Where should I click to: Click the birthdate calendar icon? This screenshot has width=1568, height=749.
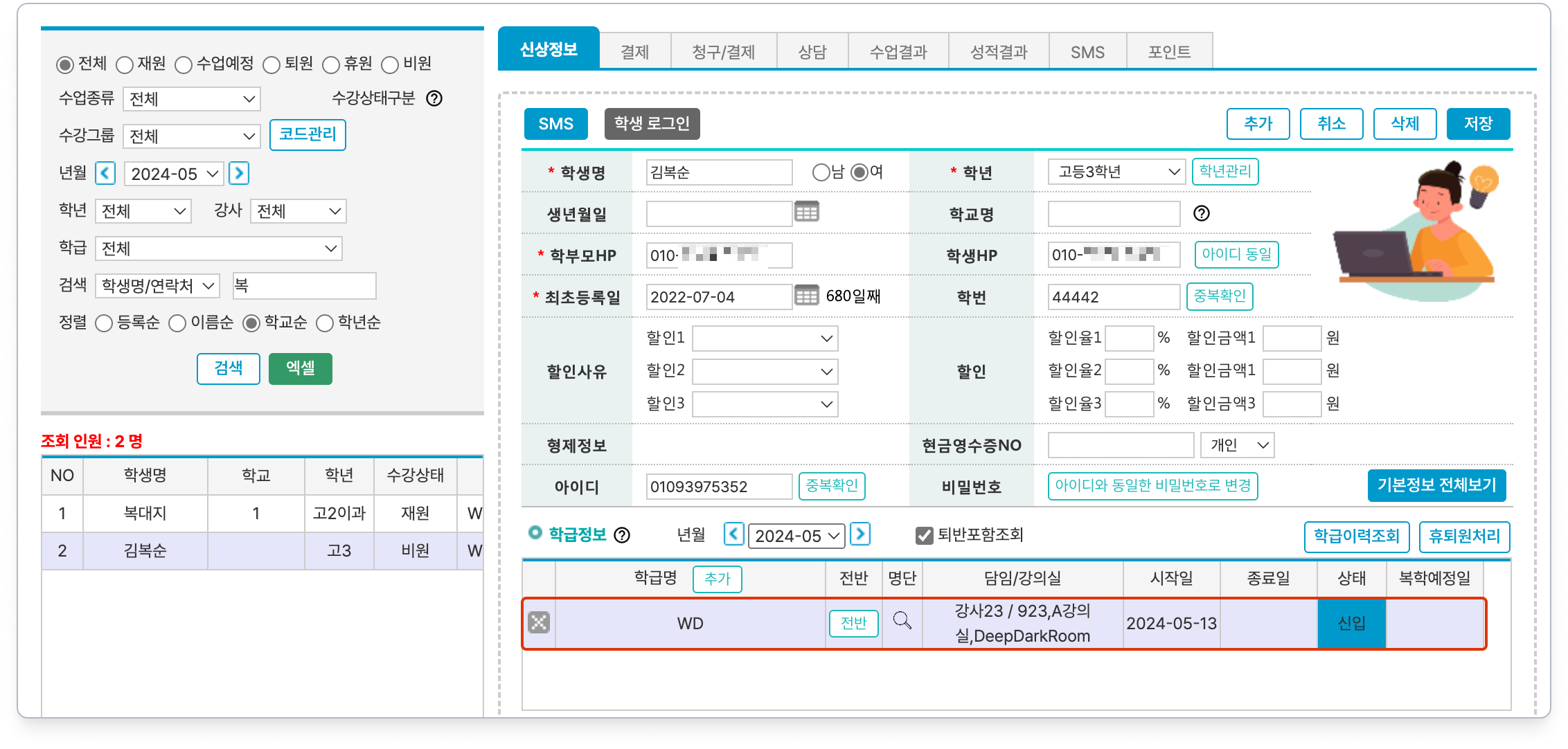(806, 212)
